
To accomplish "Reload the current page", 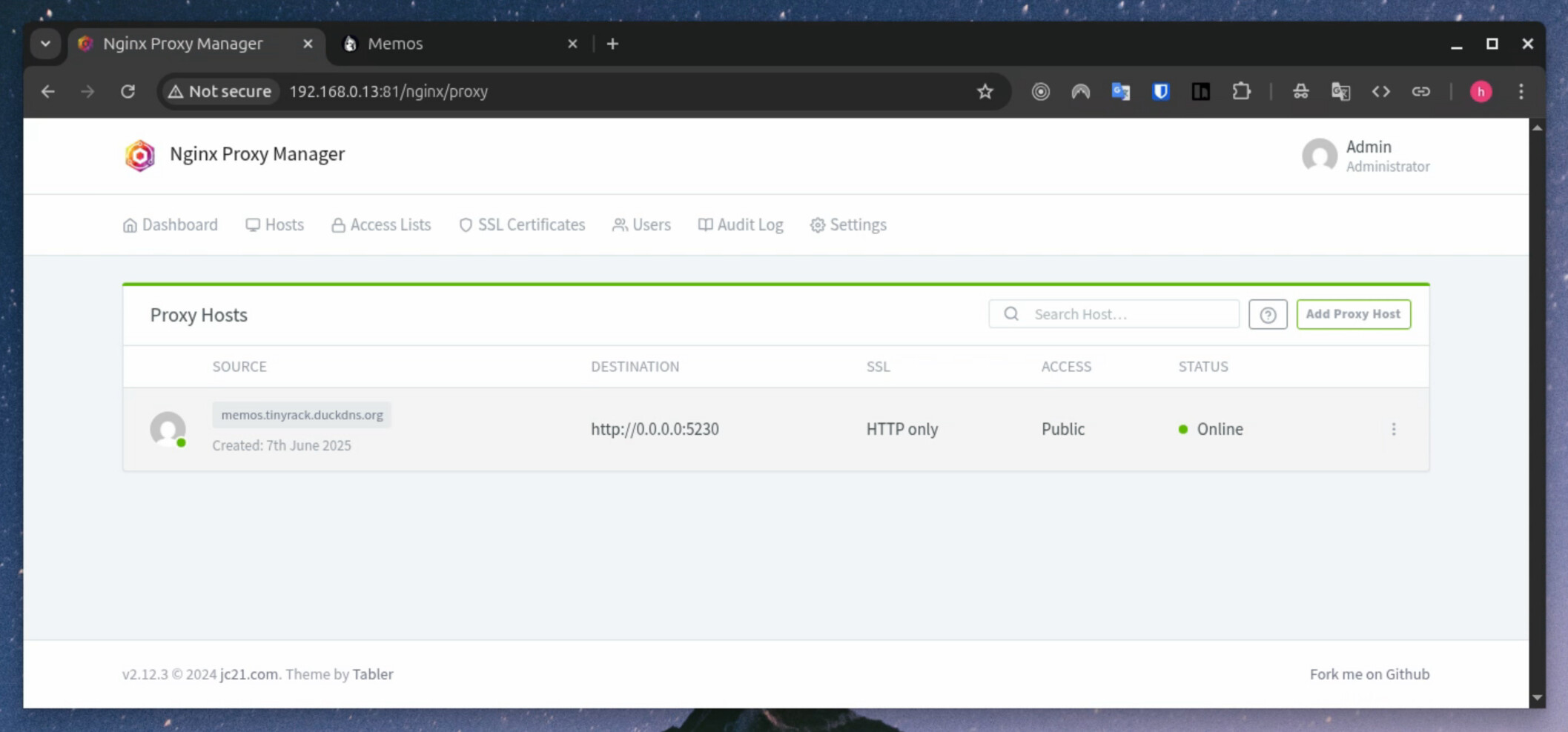I will (128, 91).
